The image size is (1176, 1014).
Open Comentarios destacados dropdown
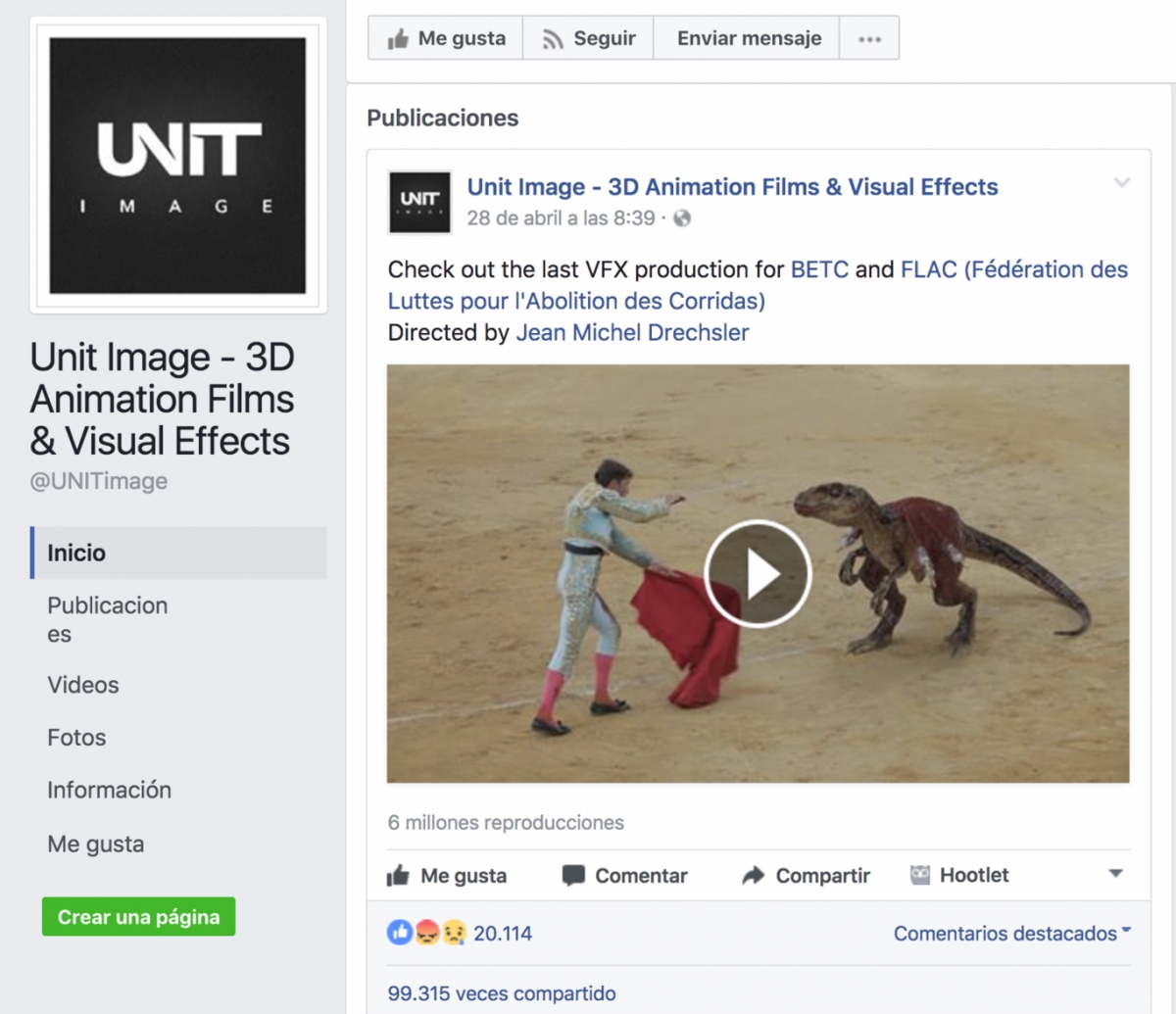(1011, 934)
